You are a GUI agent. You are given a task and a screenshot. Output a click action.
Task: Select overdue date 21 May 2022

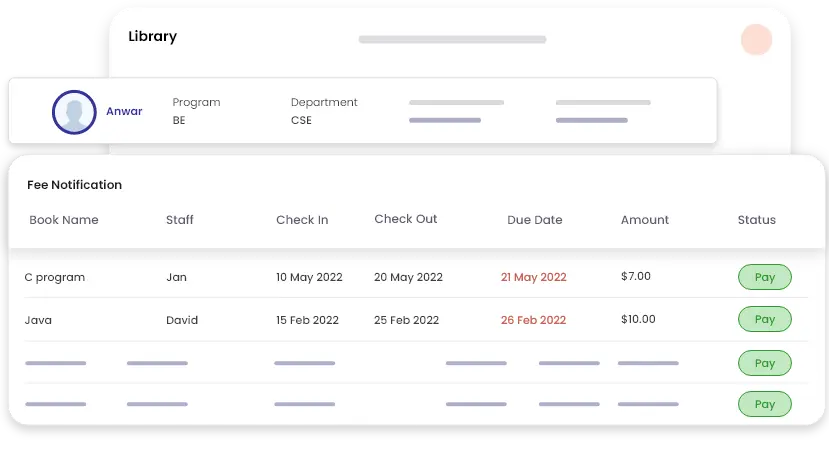tap(534, 278)
